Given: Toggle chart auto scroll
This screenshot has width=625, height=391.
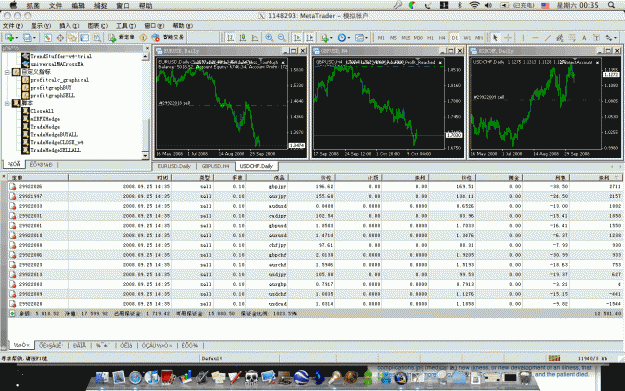Looking at the screenshot, I should pyautogui.click(x=297, y=37).
